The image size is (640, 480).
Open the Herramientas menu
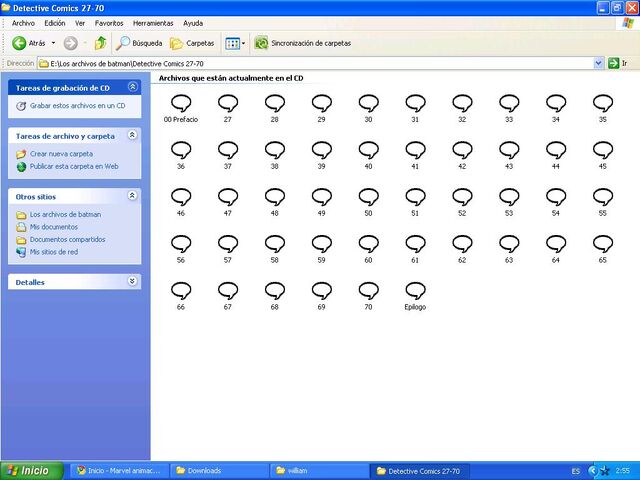pos(153,23)
